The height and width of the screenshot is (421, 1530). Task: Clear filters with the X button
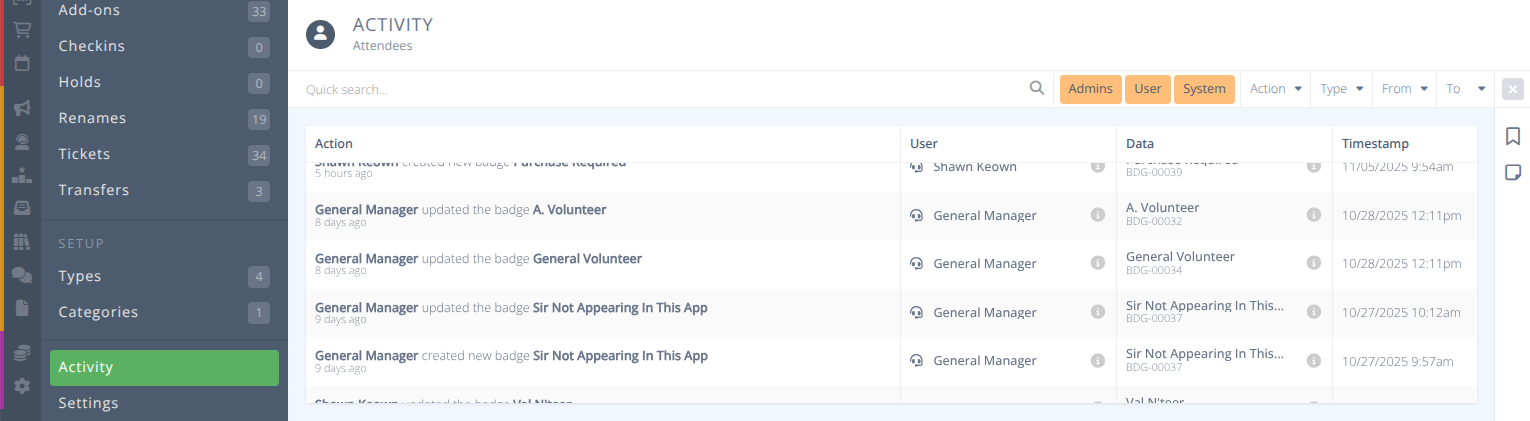(1512, 89)
